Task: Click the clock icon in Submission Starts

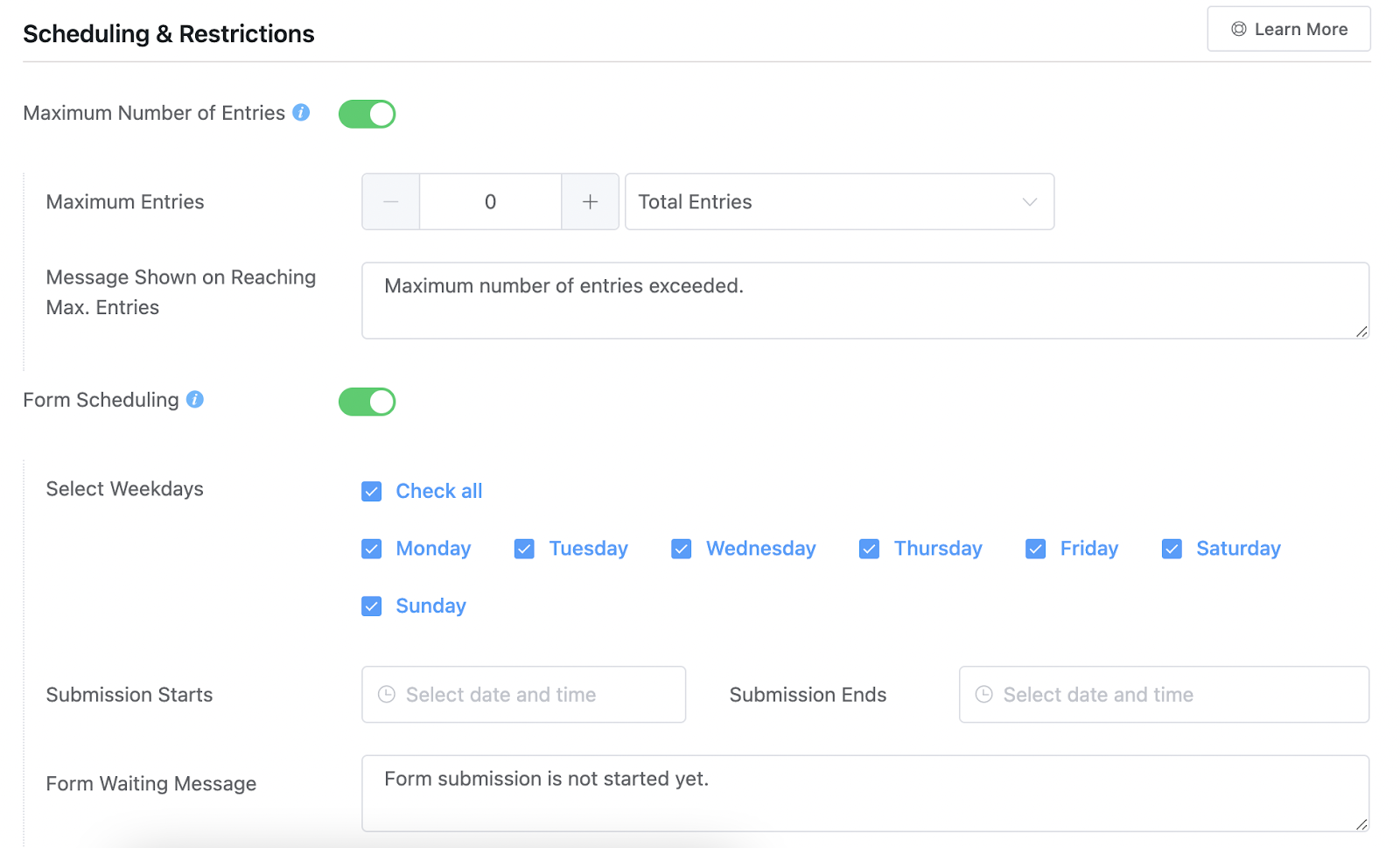Action: click(387, 695)
